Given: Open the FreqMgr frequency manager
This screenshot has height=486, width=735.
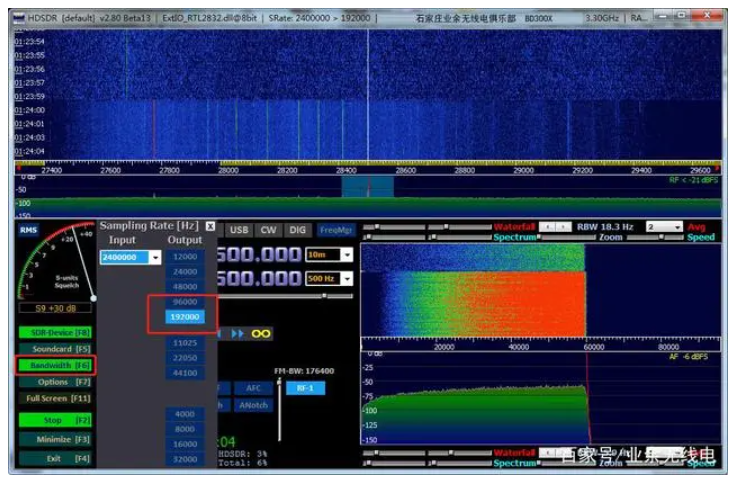Looking at the screenshot, I should point(336,230).
